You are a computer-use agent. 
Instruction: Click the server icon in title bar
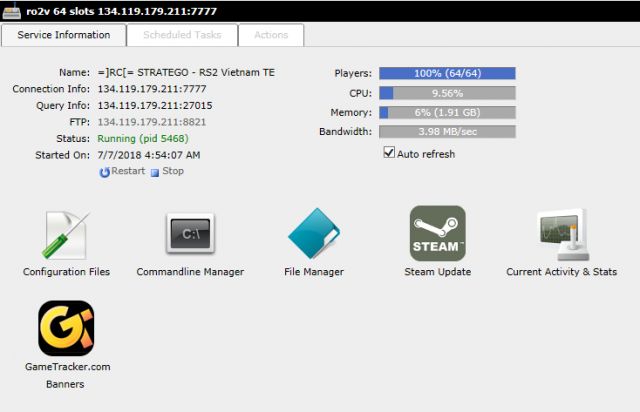point(11,11)
